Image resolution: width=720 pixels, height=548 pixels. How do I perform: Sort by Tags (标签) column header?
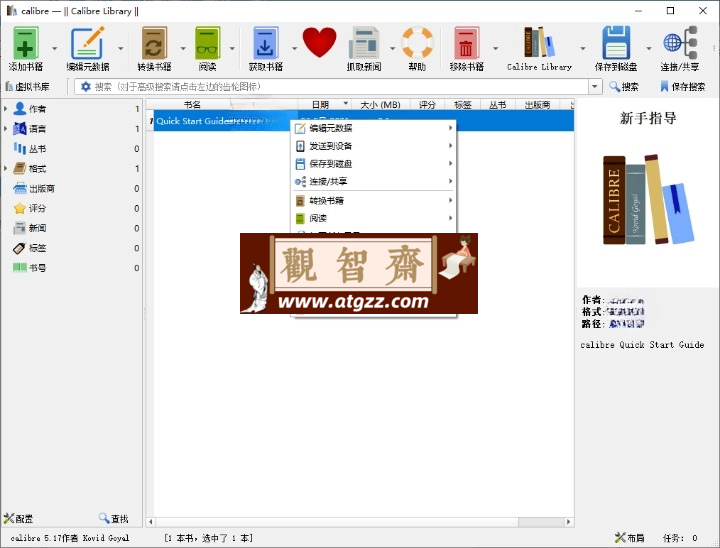click(x=462, y=105)
